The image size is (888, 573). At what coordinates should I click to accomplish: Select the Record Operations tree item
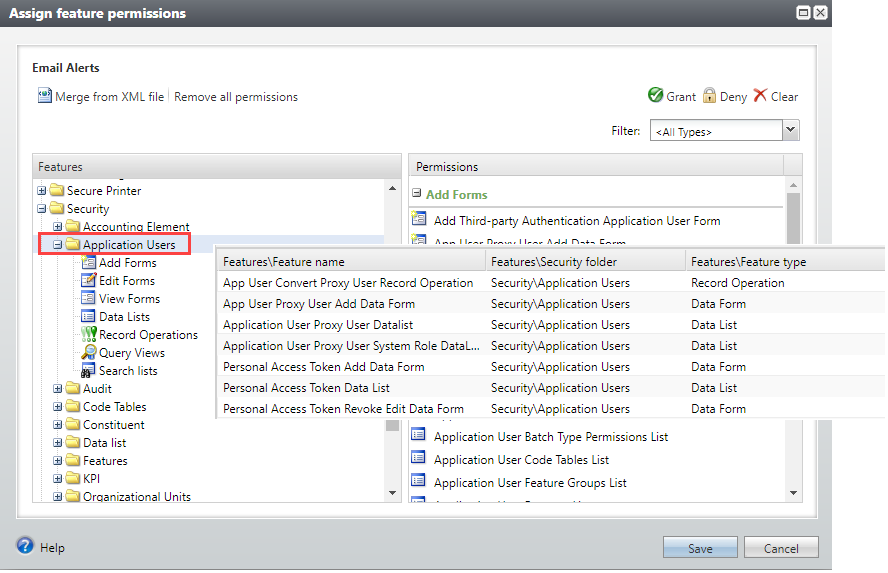click(148, 335)
